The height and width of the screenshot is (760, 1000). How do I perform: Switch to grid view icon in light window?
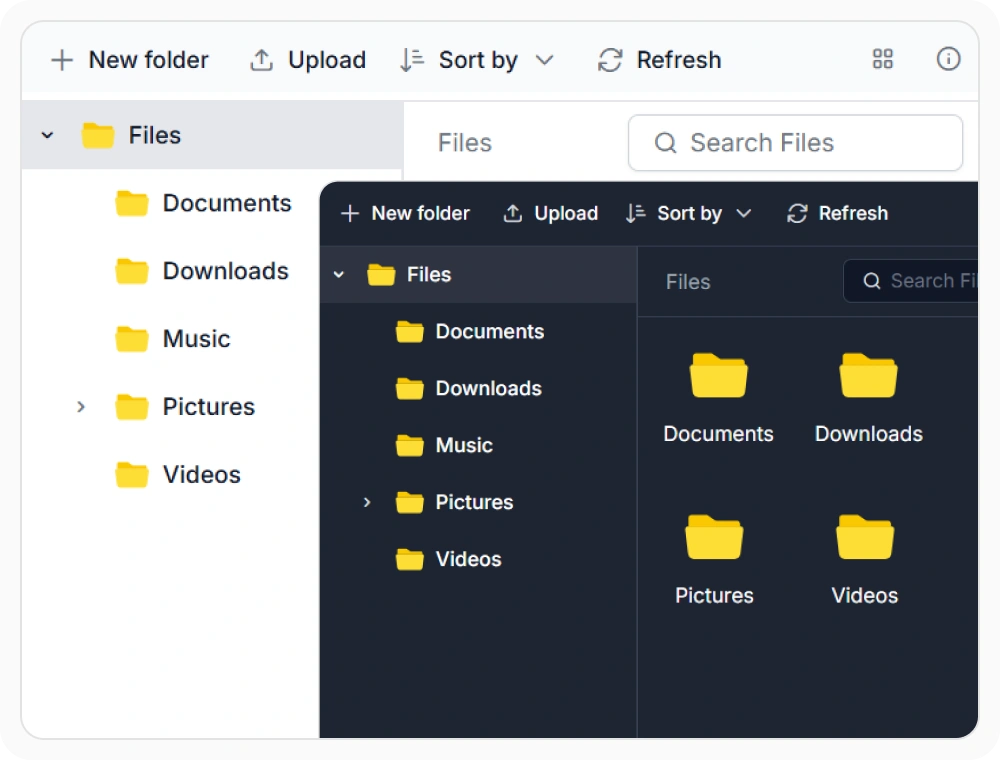883,59
